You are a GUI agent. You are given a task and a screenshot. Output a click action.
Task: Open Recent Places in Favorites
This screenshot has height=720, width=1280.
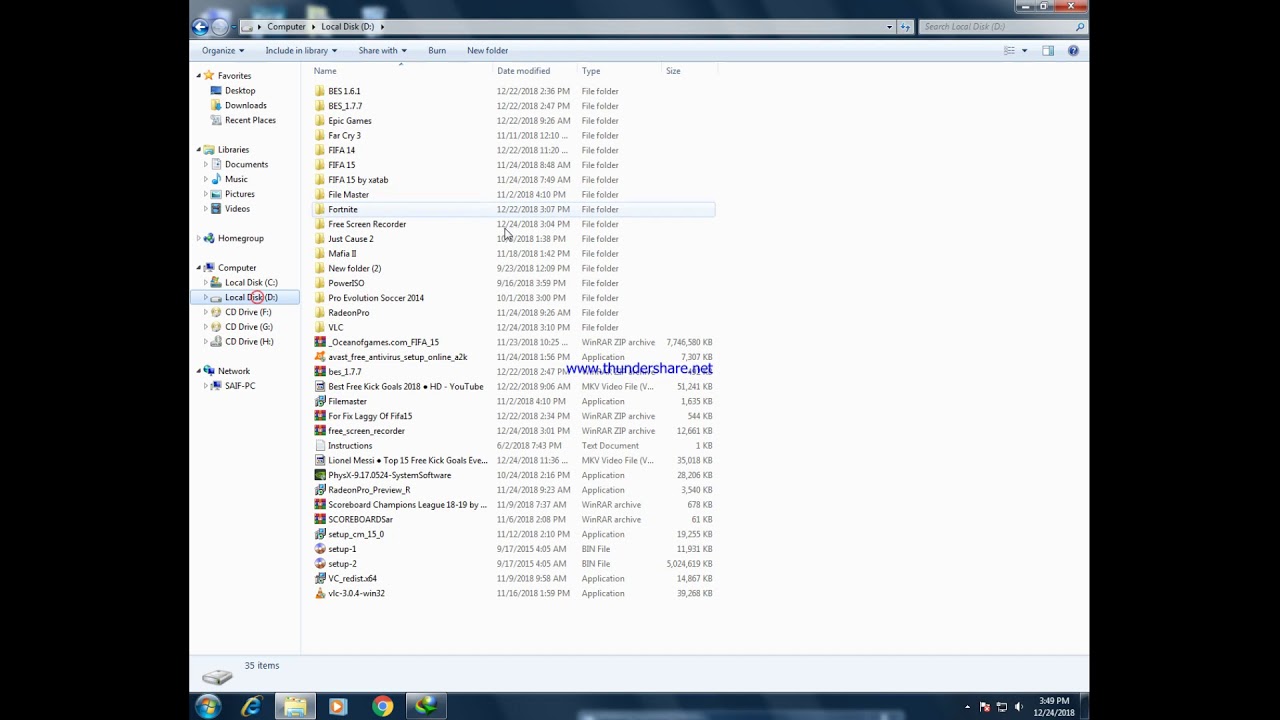pos(250,120)
